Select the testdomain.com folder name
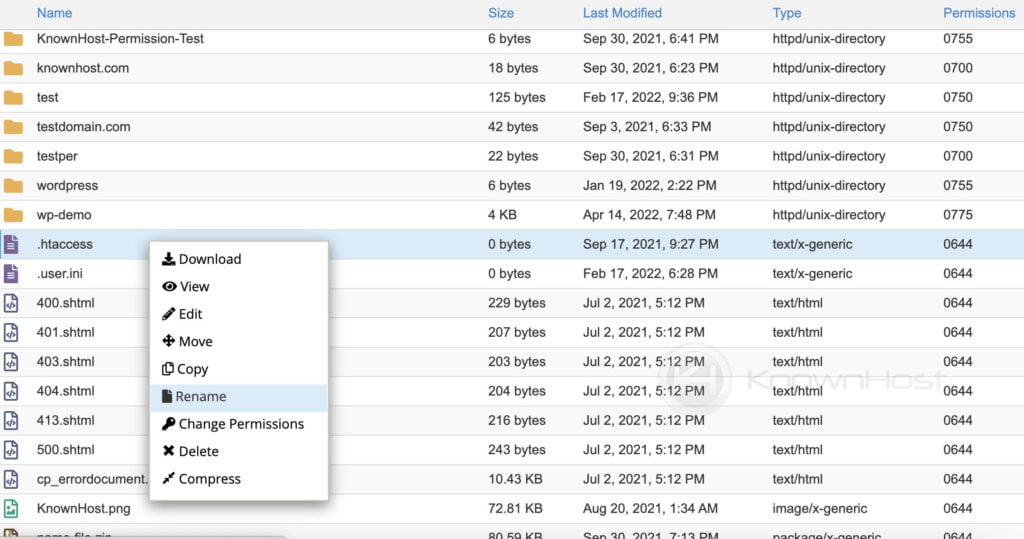The width and height of the screenshot is (1024, 539). [x=84, y=127]
